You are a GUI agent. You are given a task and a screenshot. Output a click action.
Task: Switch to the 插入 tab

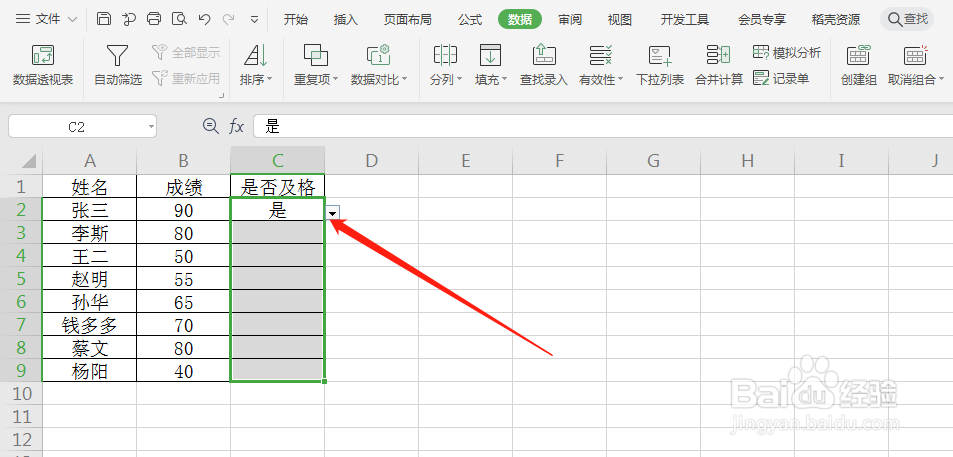(346, 19)
